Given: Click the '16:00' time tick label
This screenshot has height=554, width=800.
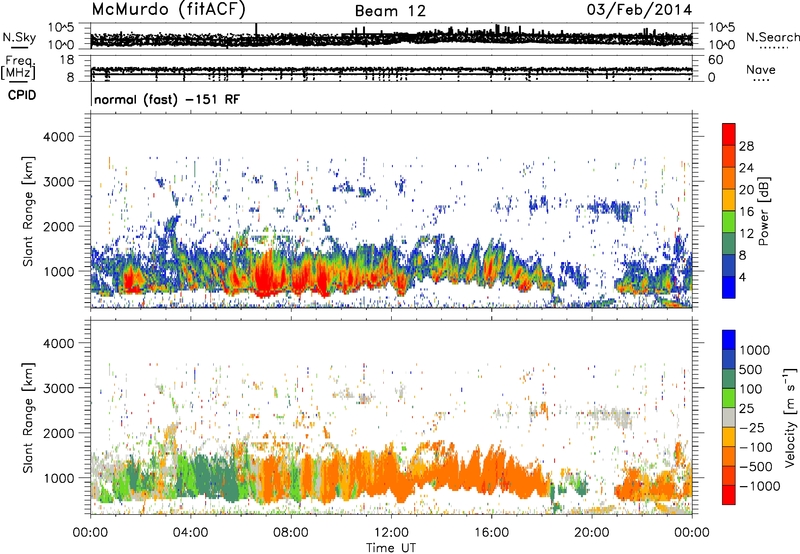Looking at the screenshot, I should 491,533.
